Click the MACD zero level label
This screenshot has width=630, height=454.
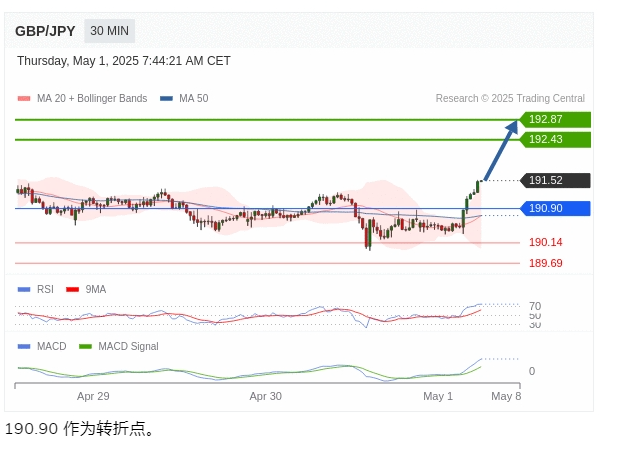pos(532,371)
